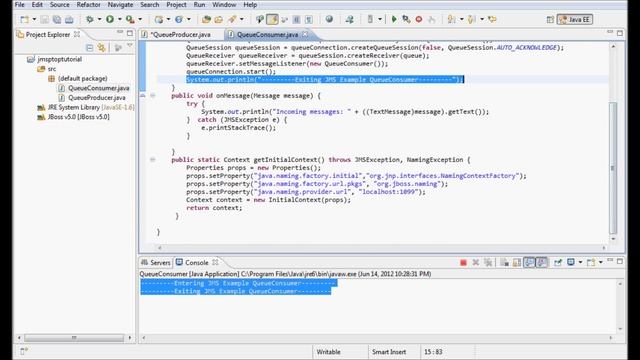Screen dimensions: 640x360
Task: Open the Refactor menu
Action: pos(89,5)
